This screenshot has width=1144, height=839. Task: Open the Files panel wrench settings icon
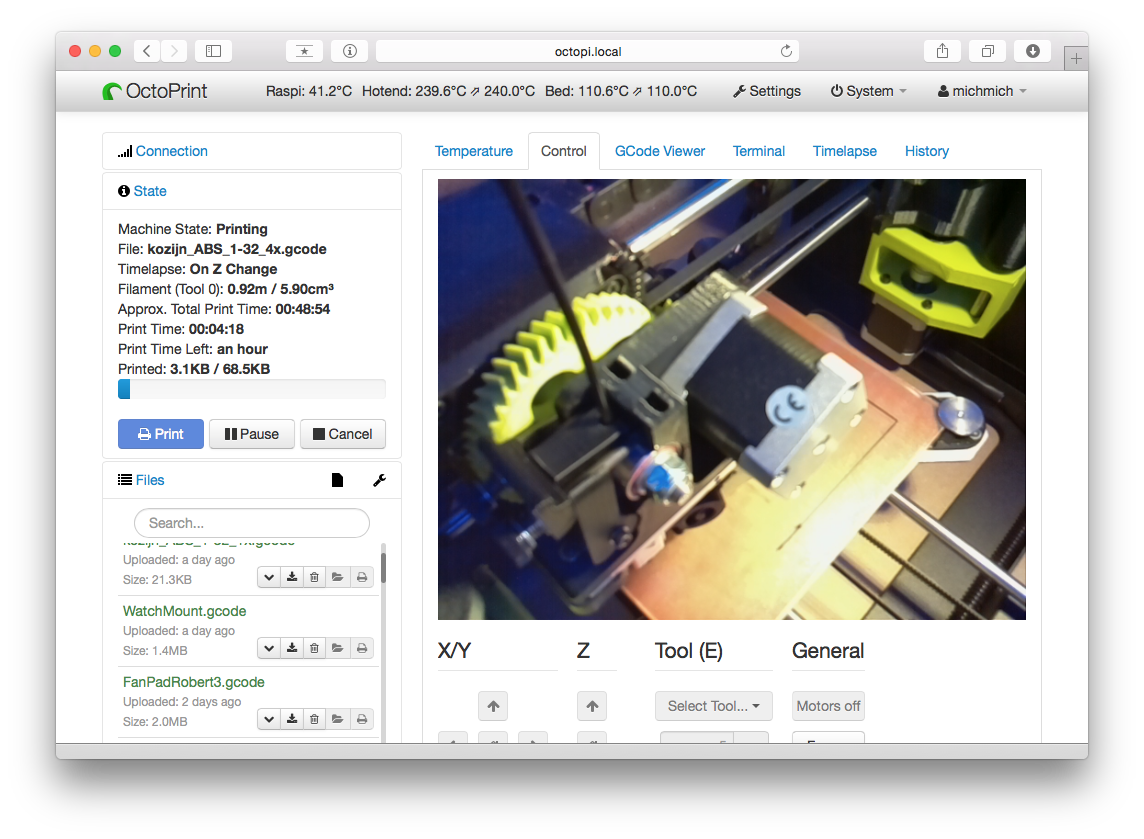point(379,480)
